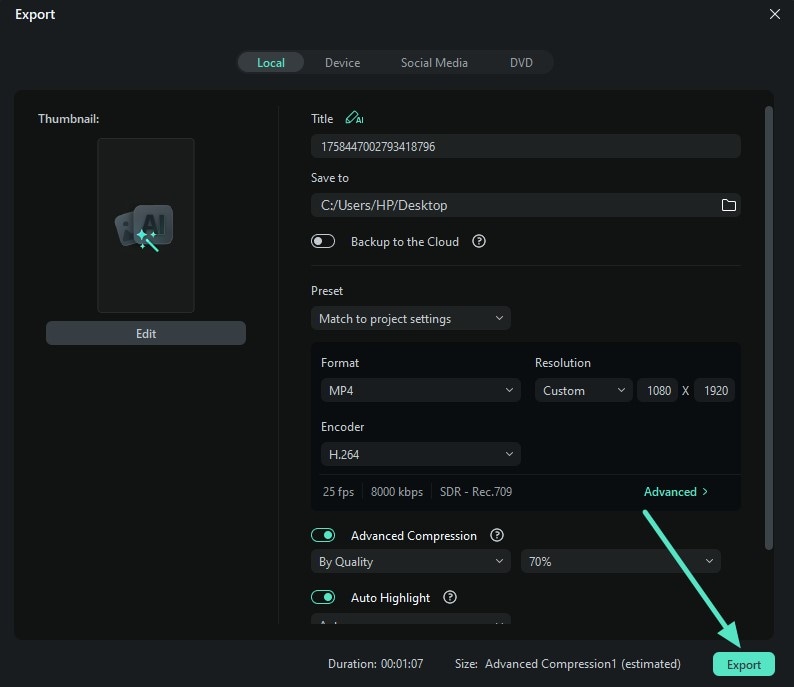Viewport: 794px width, 687px height.
Task: Open the folder browser for Save to
Action: tap(728, 205)
